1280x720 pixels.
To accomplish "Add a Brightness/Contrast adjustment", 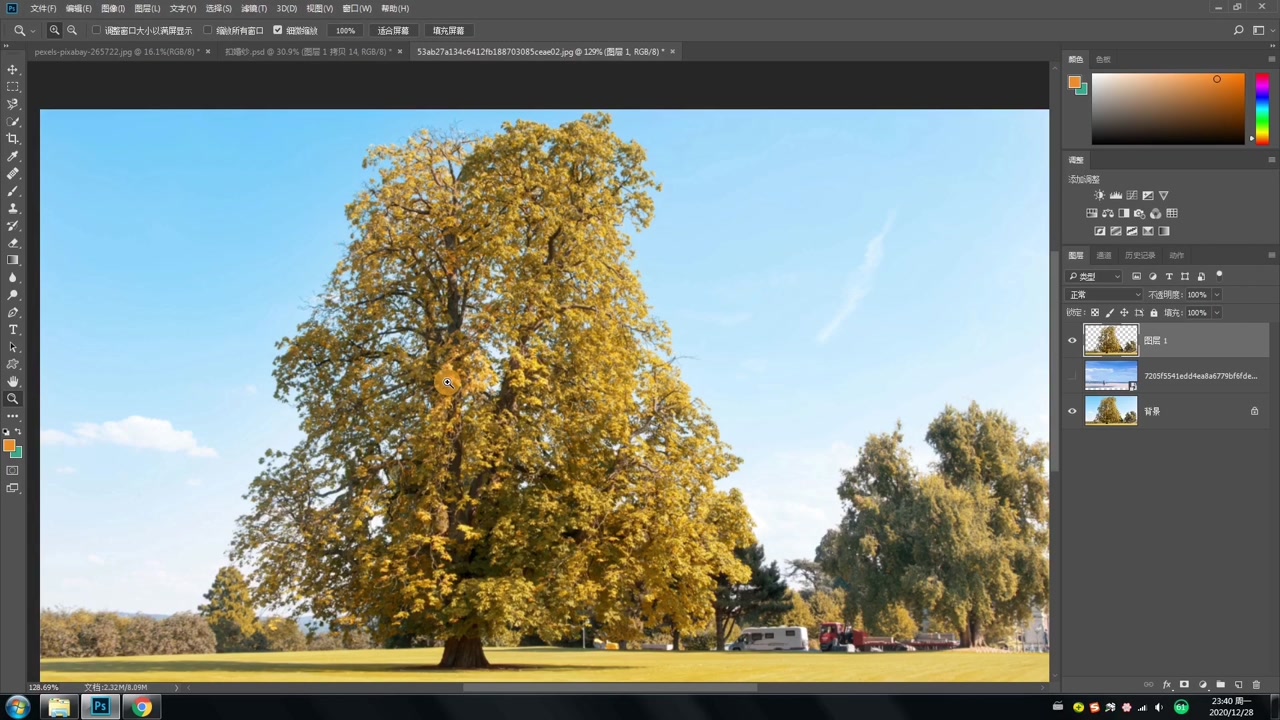I will pos(1099,196).
